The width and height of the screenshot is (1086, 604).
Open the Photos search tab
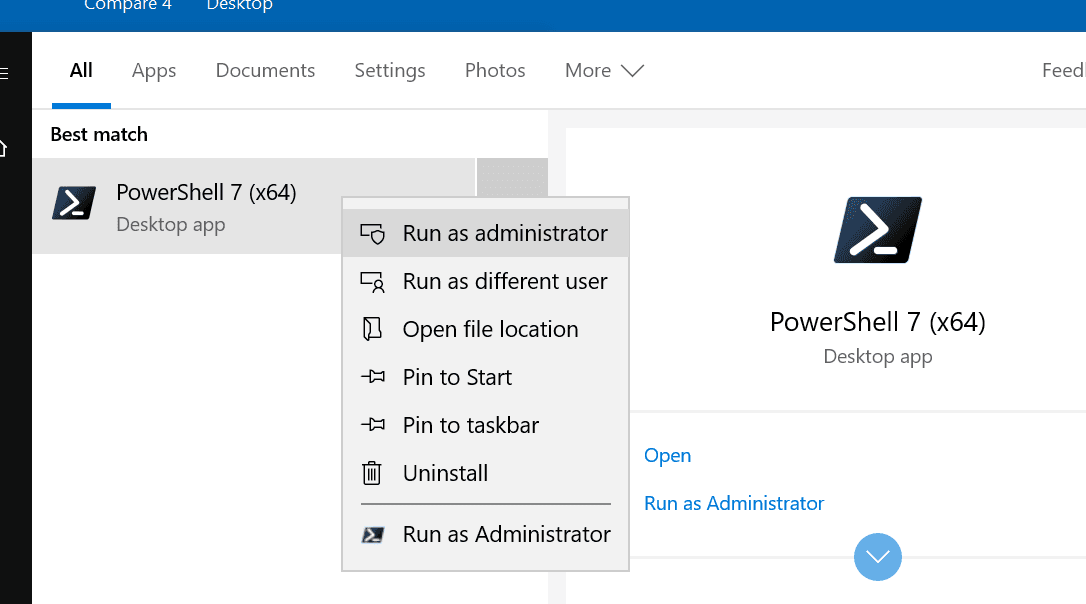[495, 71]
